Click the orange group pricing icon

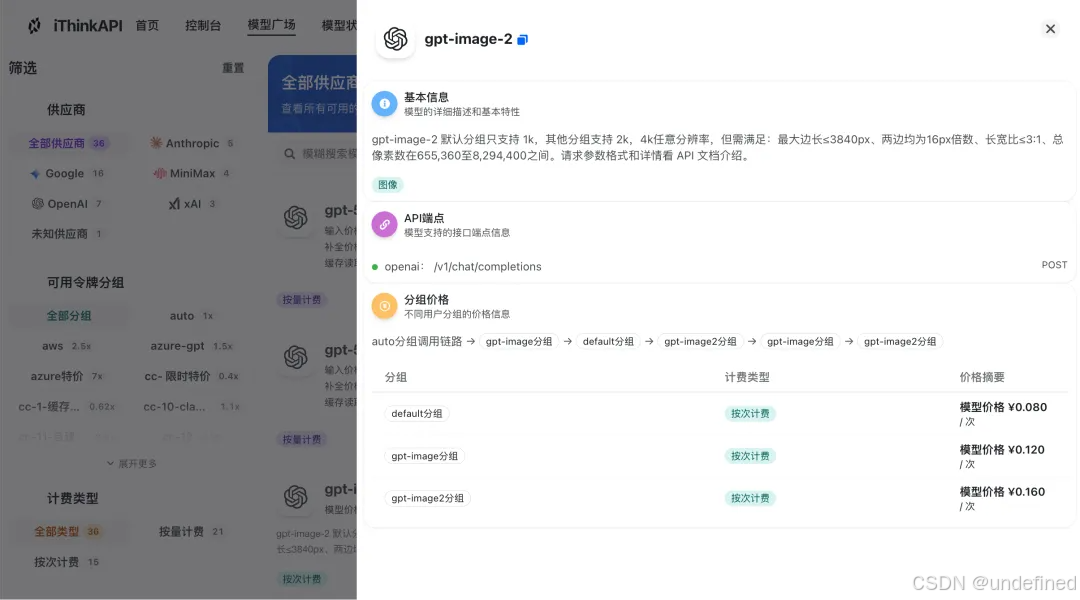(x=384, y=306)
